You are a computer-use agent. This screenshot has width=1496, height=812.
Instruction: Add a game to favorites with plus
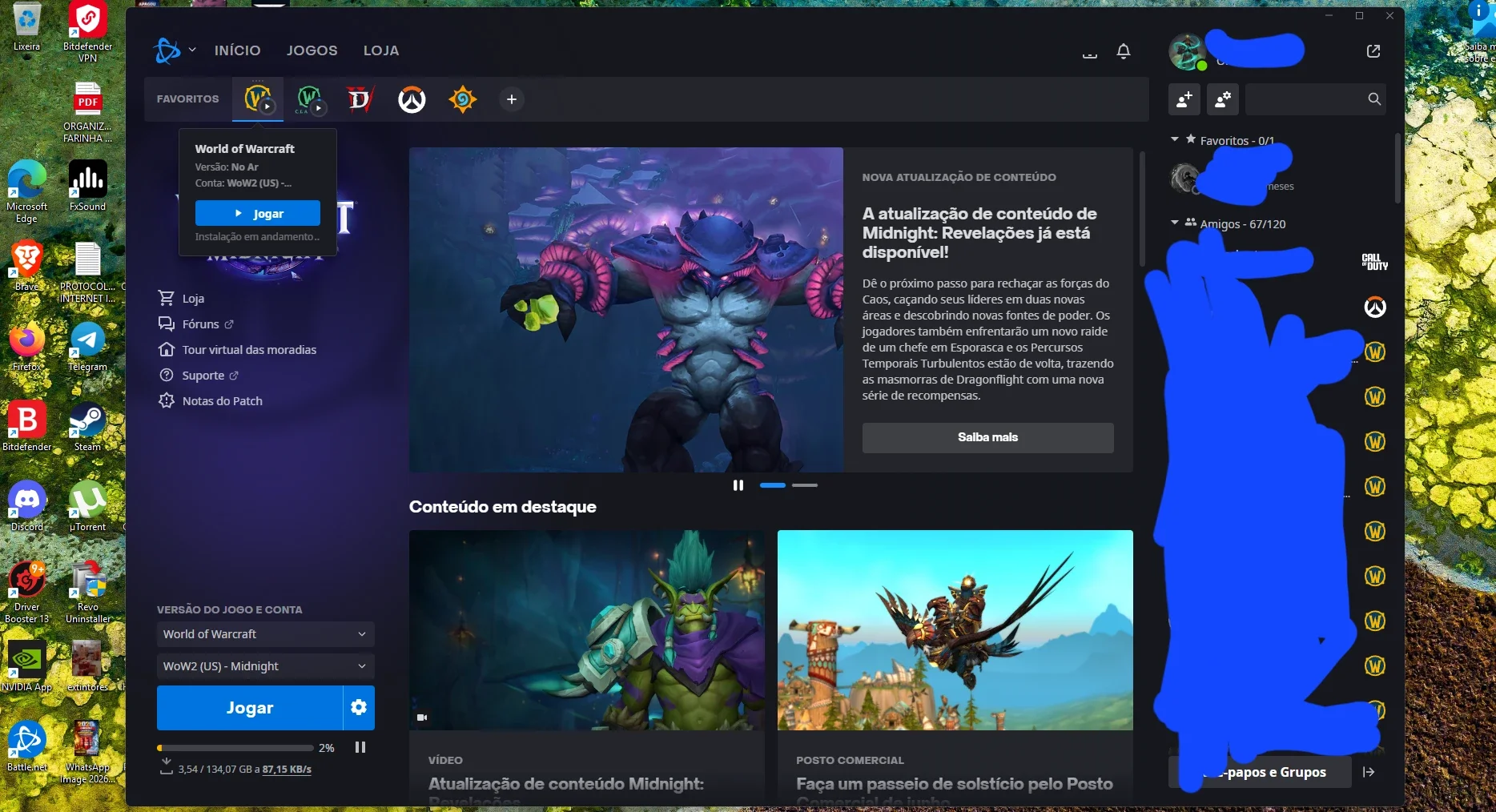click(x=512, y=99)
